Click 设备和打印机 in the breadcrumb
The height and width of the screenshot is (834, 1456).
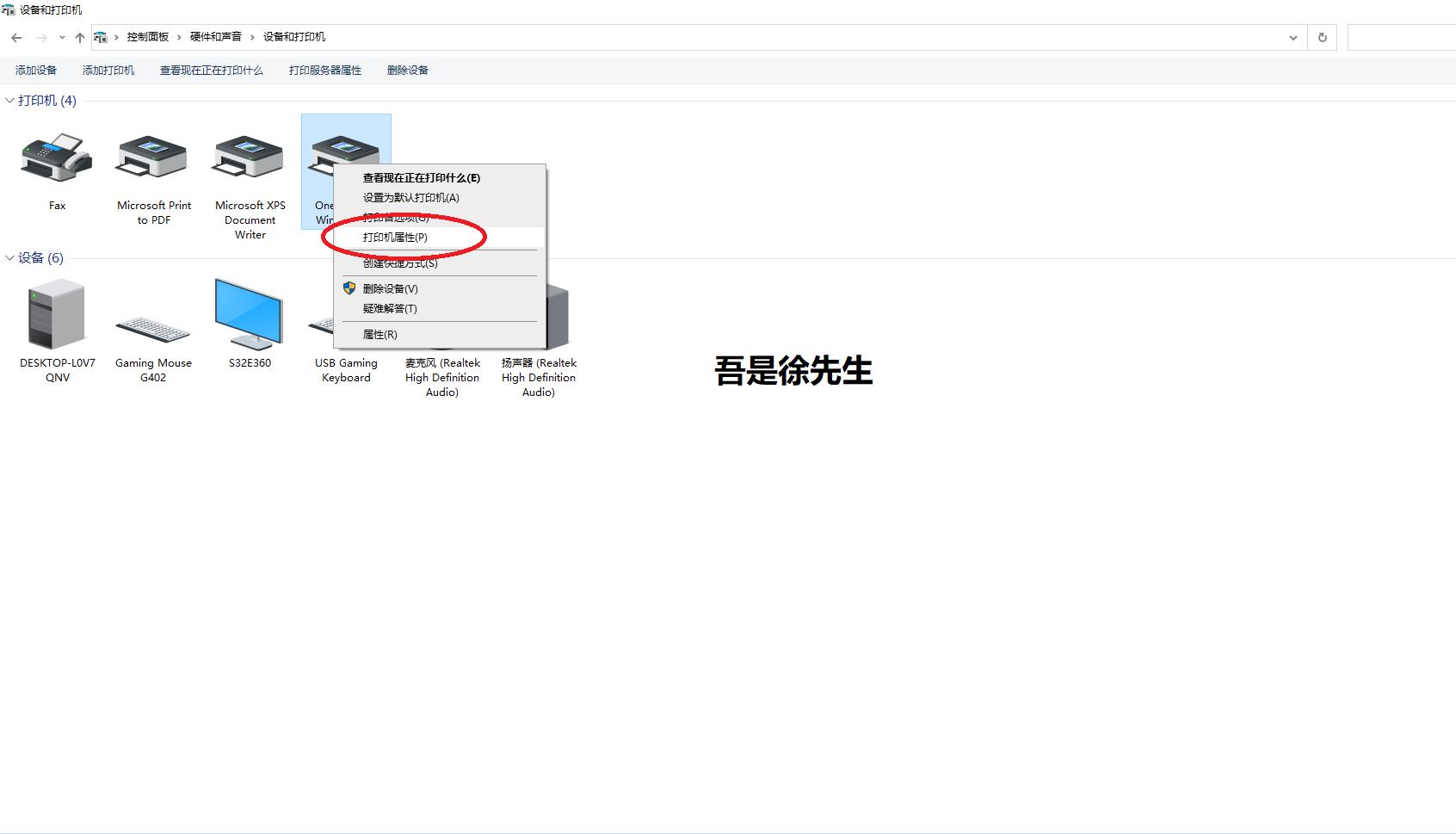point(294,37)
